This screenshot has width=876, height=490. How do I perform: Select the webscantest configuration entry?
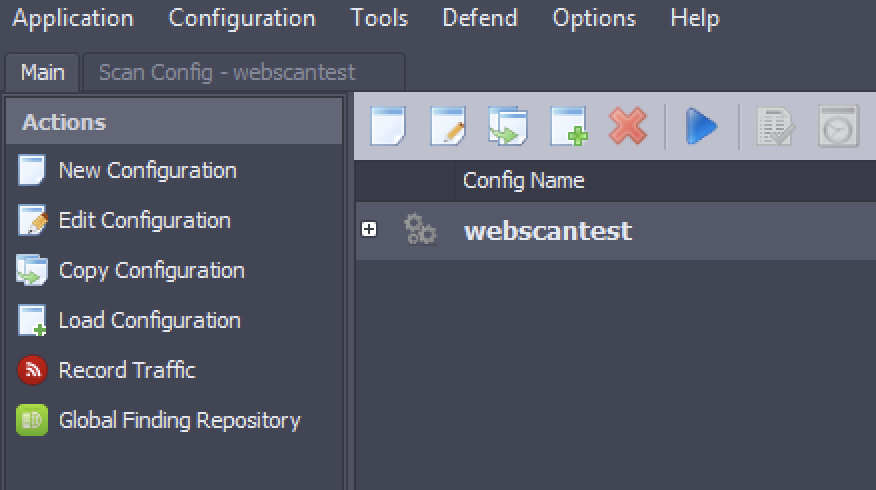coord(547,231)
